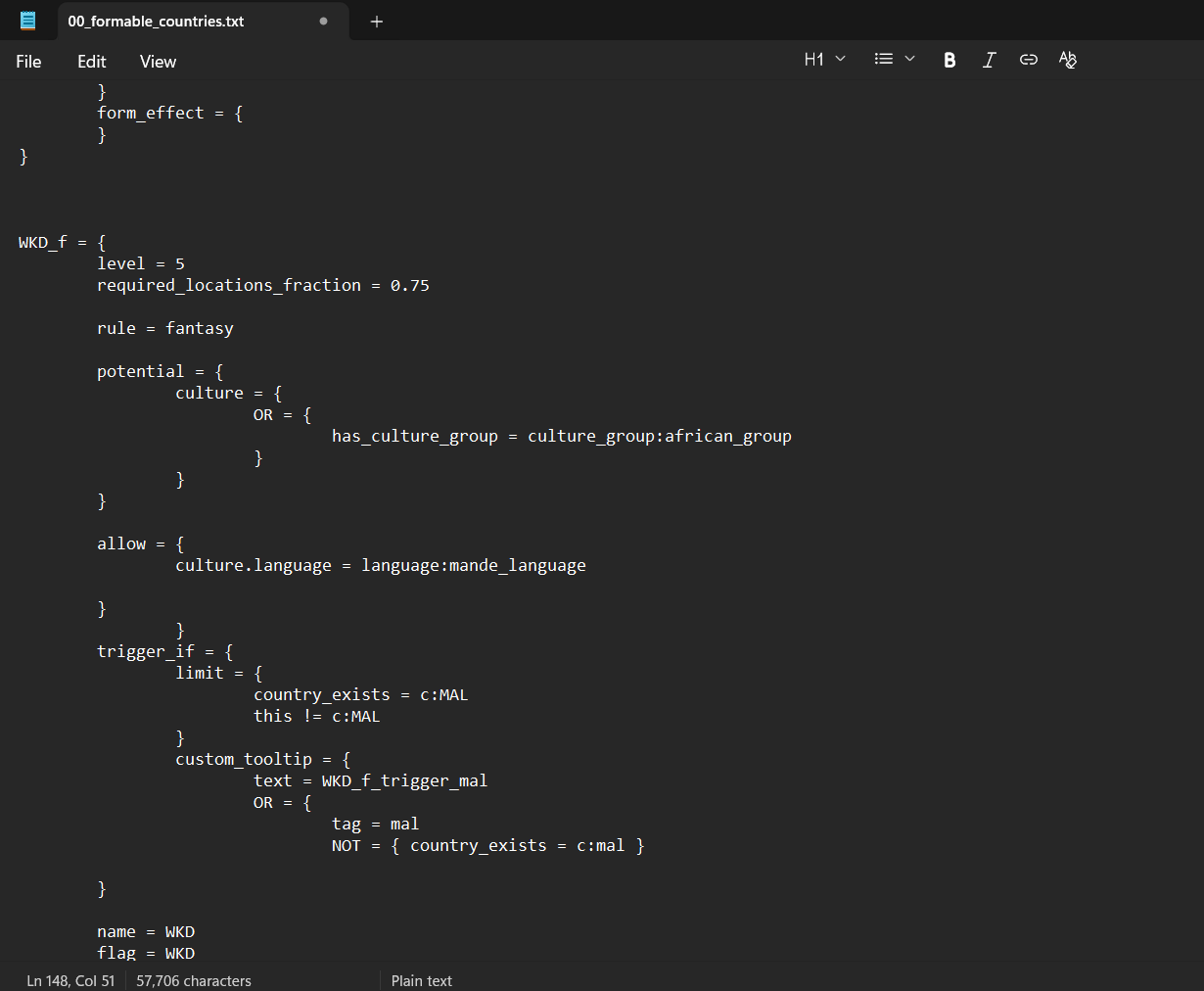Screen dimensions: 1204x991
Task: Clear formatting with the Ab icon
Action: click(1068, 60)
